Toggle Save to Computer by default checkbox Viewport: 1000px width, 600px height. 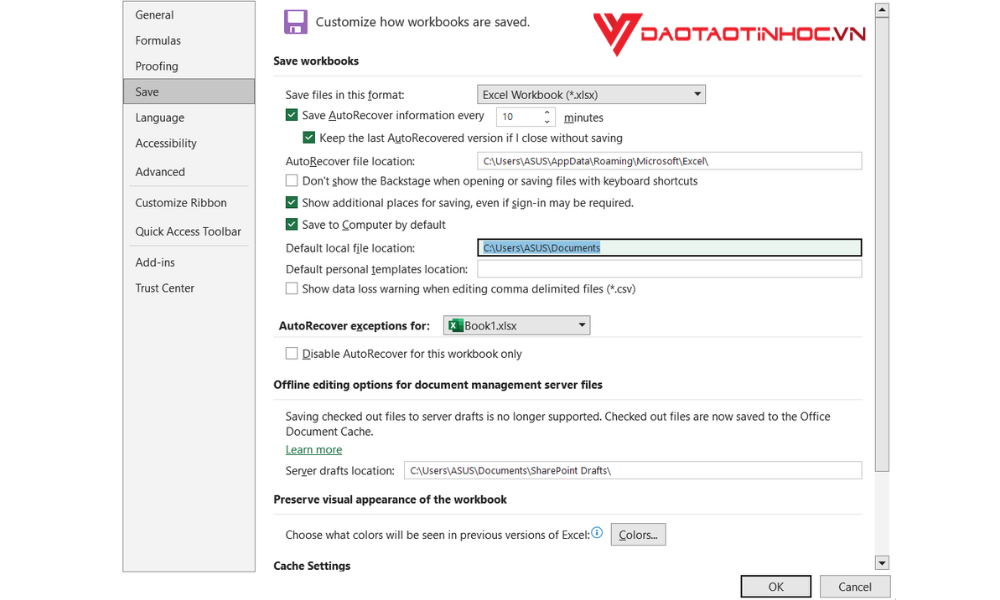pyautogui.click(x=291, y=224)
